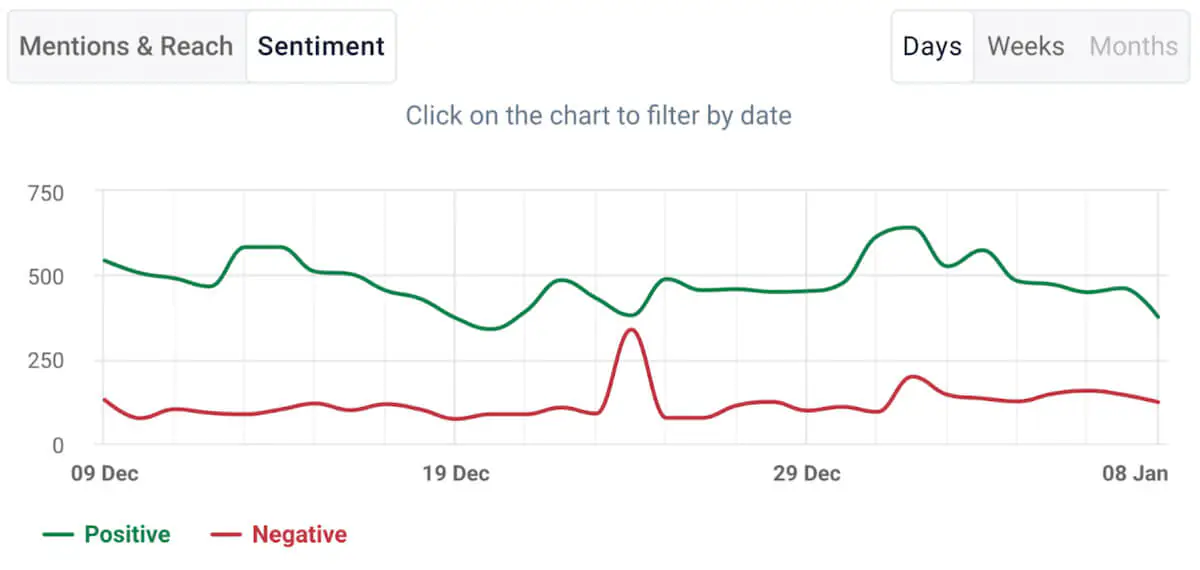Image resolution: width=1200 pixels, height=570 pixels.
Task: Set chart granularity to Days
Action: click(x=932, y=46)
